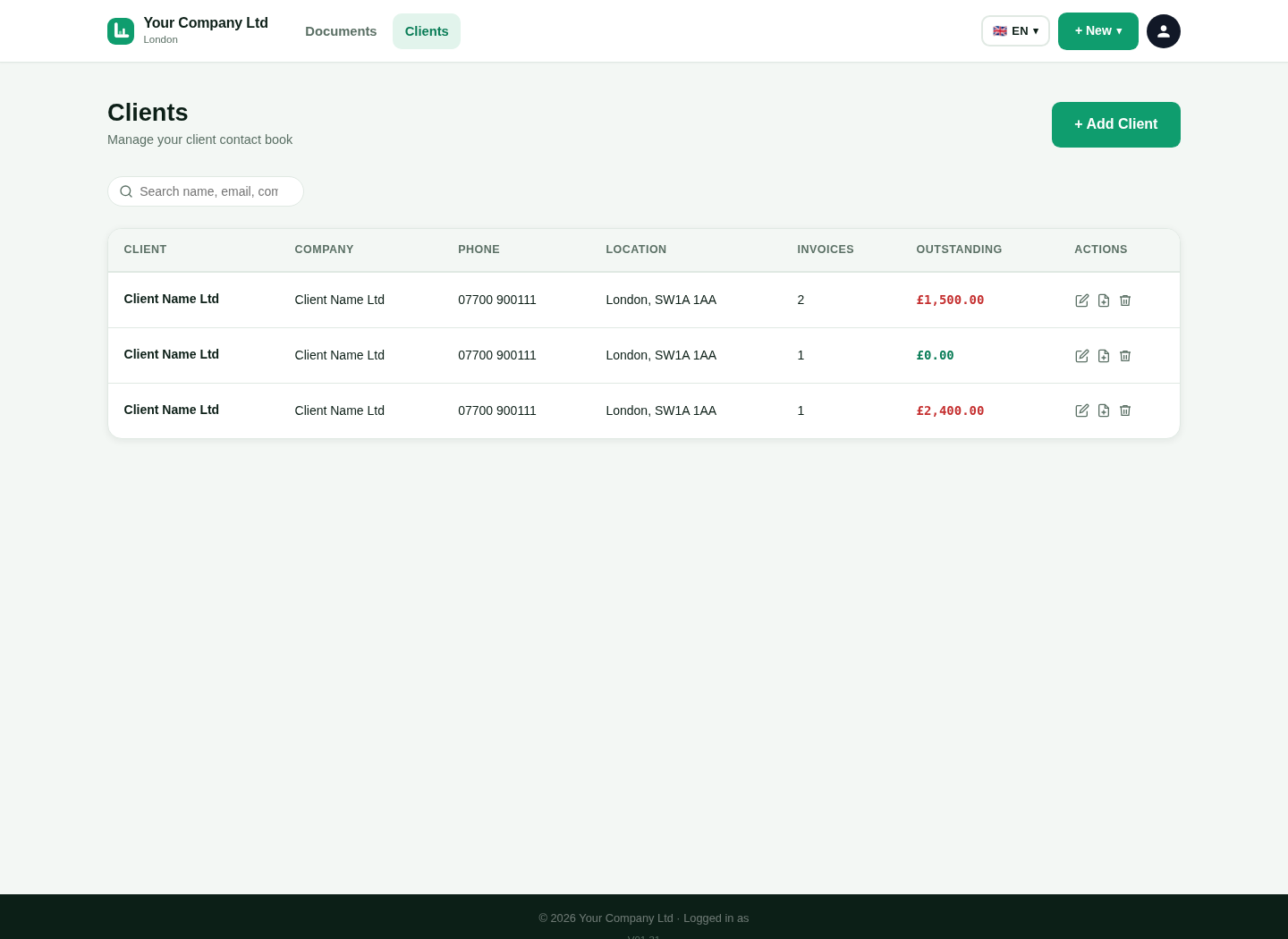Click the PHONE column header
Screen dimensions: 1288x939
tap(479, 250)
